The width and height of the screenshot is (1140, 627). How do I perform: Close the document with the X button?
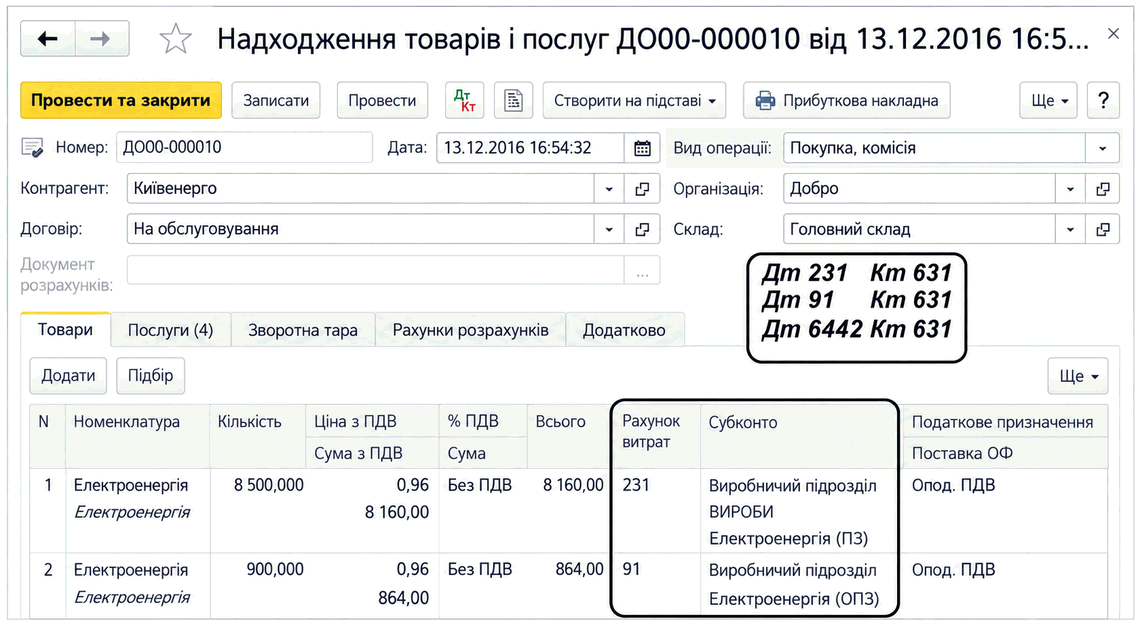(x=1113, y=33)
